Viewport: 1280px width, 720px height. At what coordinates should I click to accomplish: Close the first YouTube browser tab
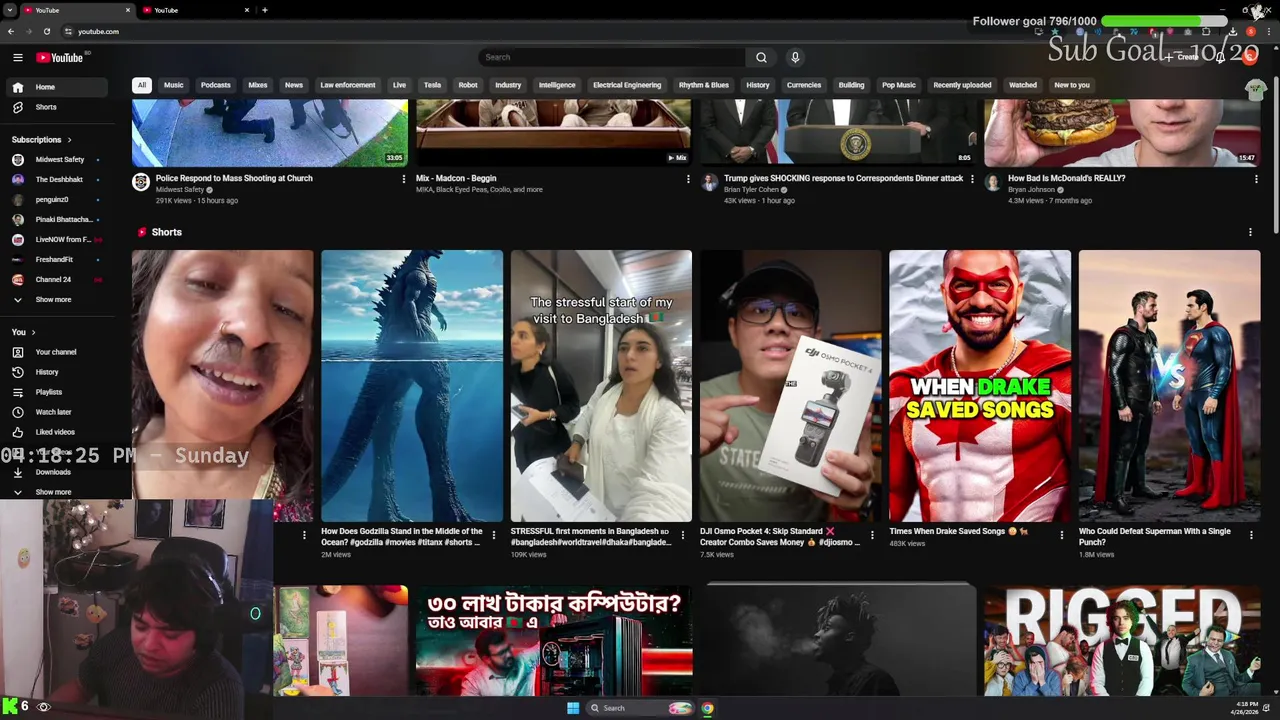point(128,10)
